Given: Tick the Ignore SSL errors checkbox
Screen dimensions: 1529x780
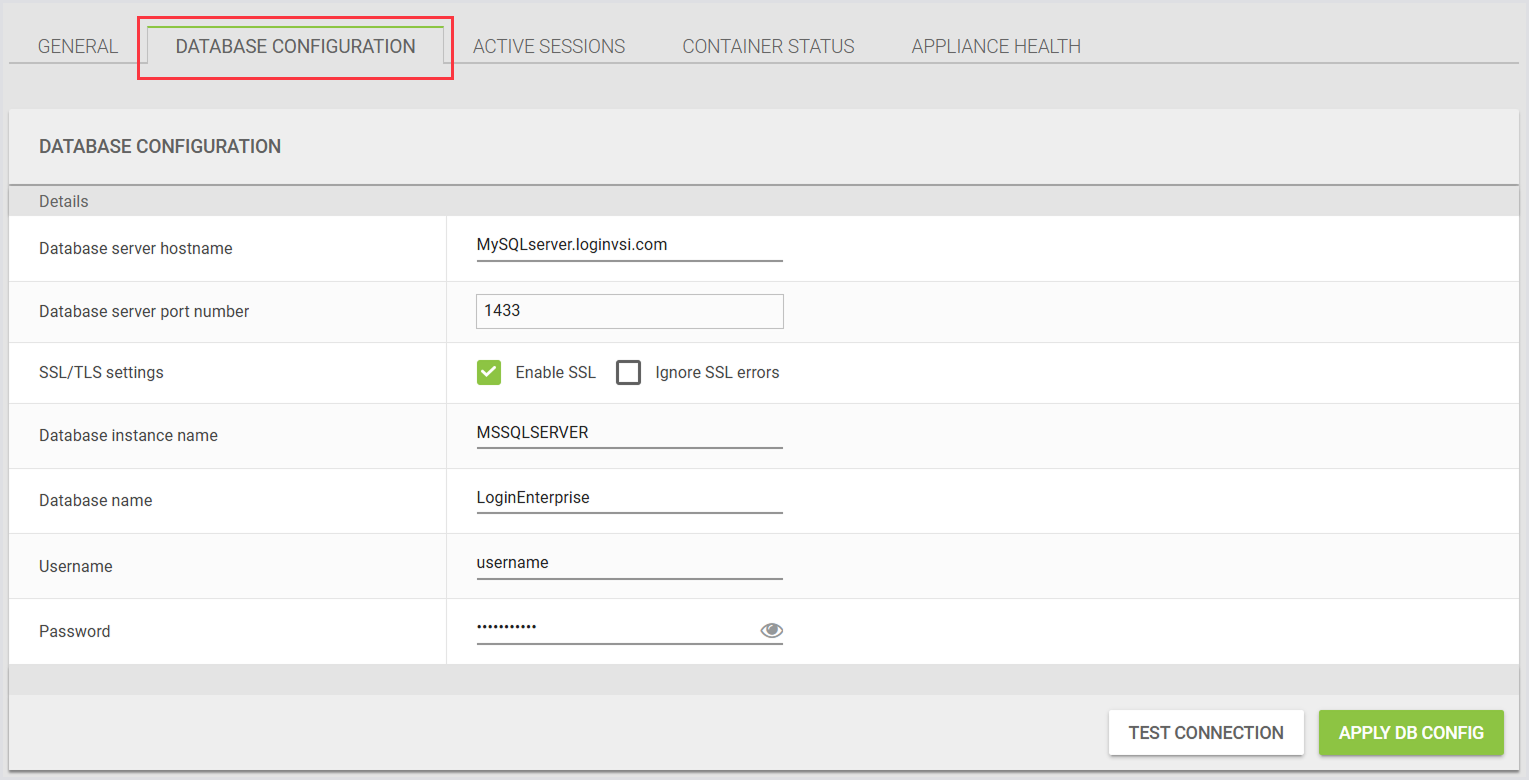Looking at the screenshot, I should click(628, 373).
